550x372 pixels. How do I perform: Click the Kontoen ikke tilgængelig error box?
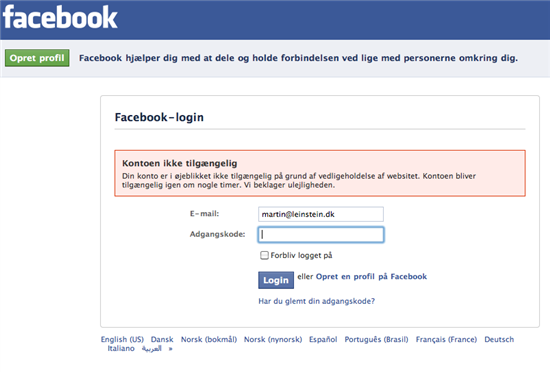pyautogui.click(x=320, y=173)
